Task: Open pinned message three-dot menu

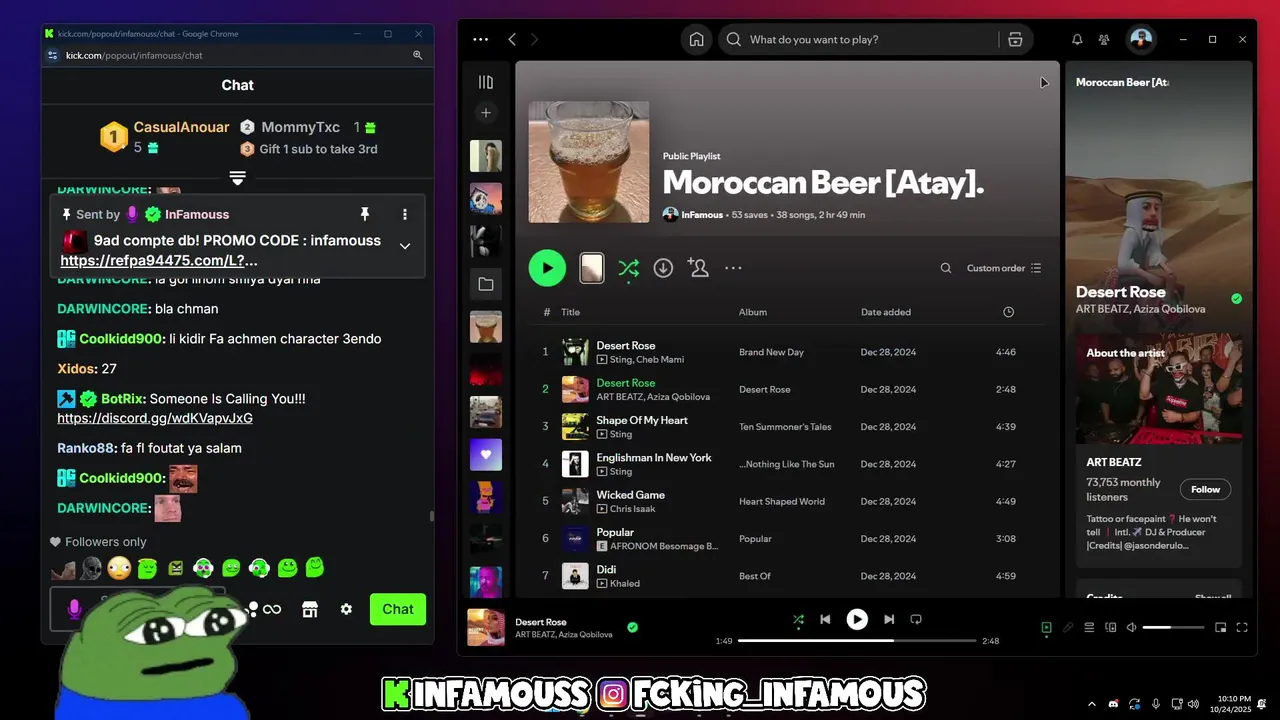Action: [405, 214]
